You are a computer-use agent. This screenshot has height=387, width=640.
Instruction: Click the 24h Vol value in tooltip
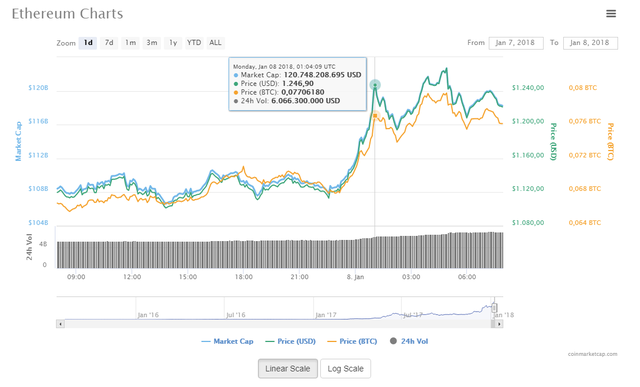[x=306, y=101]
